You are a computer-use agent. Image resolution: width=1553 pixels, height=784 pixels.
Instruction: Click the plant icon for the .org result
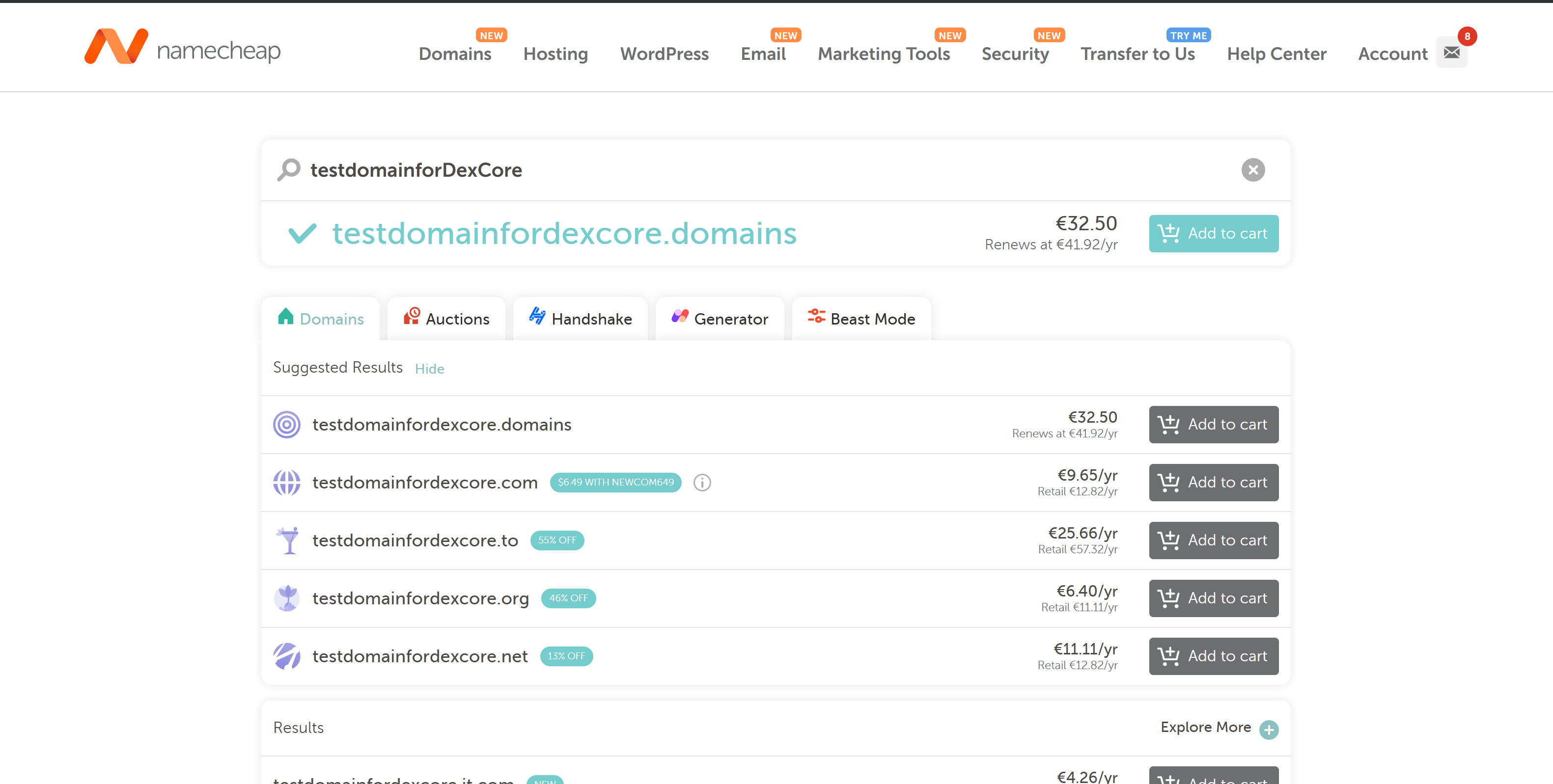click(287, 598)
